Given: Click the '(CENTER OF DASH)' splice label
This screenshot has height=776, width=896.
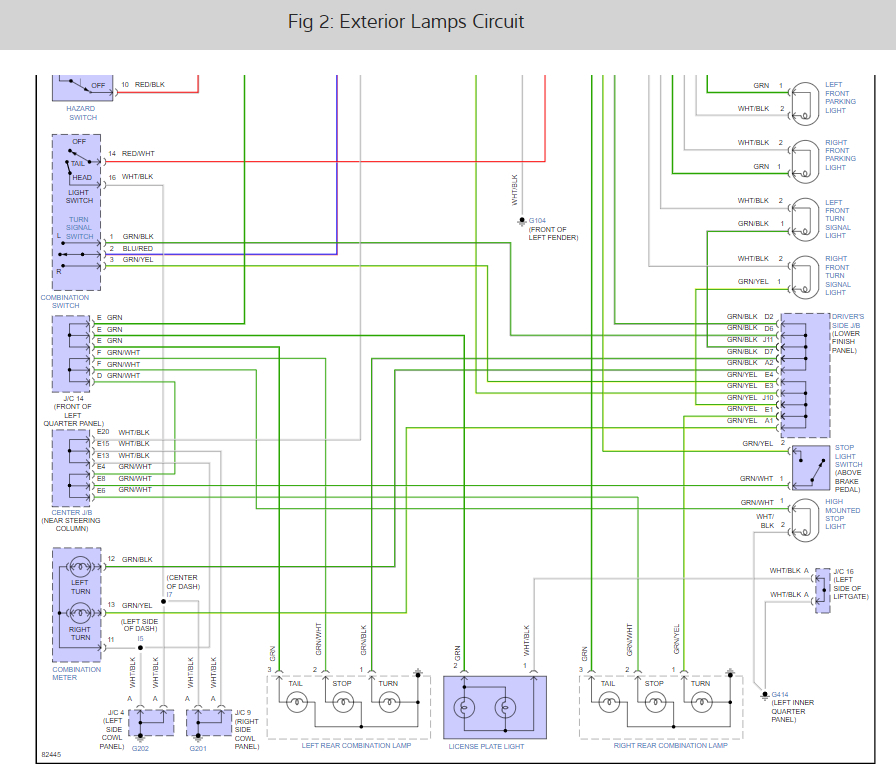Looking at the screenshot, I should [183, 582].
